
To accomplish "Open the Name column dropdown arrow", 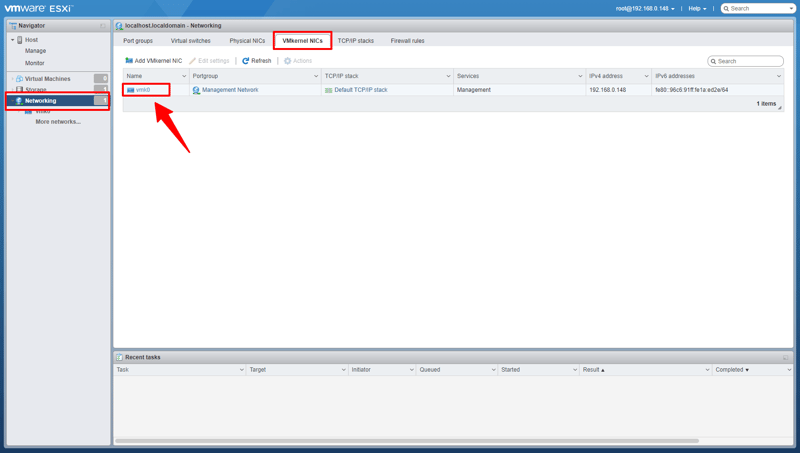I will pos(184,76).
